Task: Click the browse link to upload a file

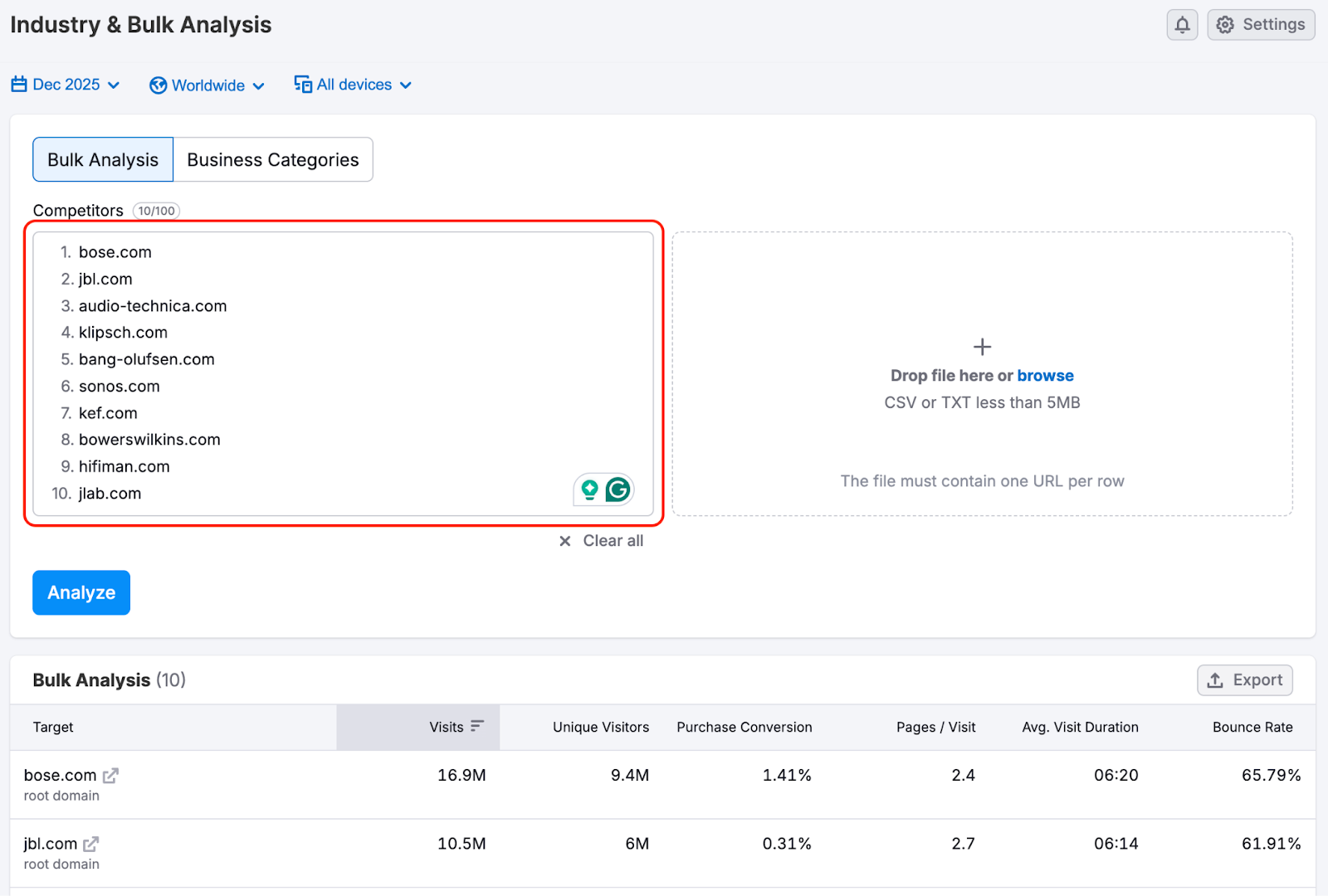Action: pyautogui.click(x=1045, y=375)
